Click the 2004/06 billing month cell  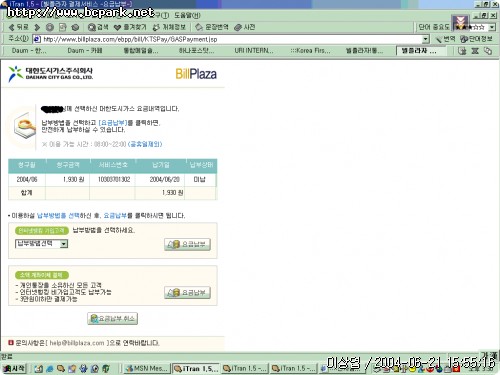pyautogui.click(x=27, y=179)
